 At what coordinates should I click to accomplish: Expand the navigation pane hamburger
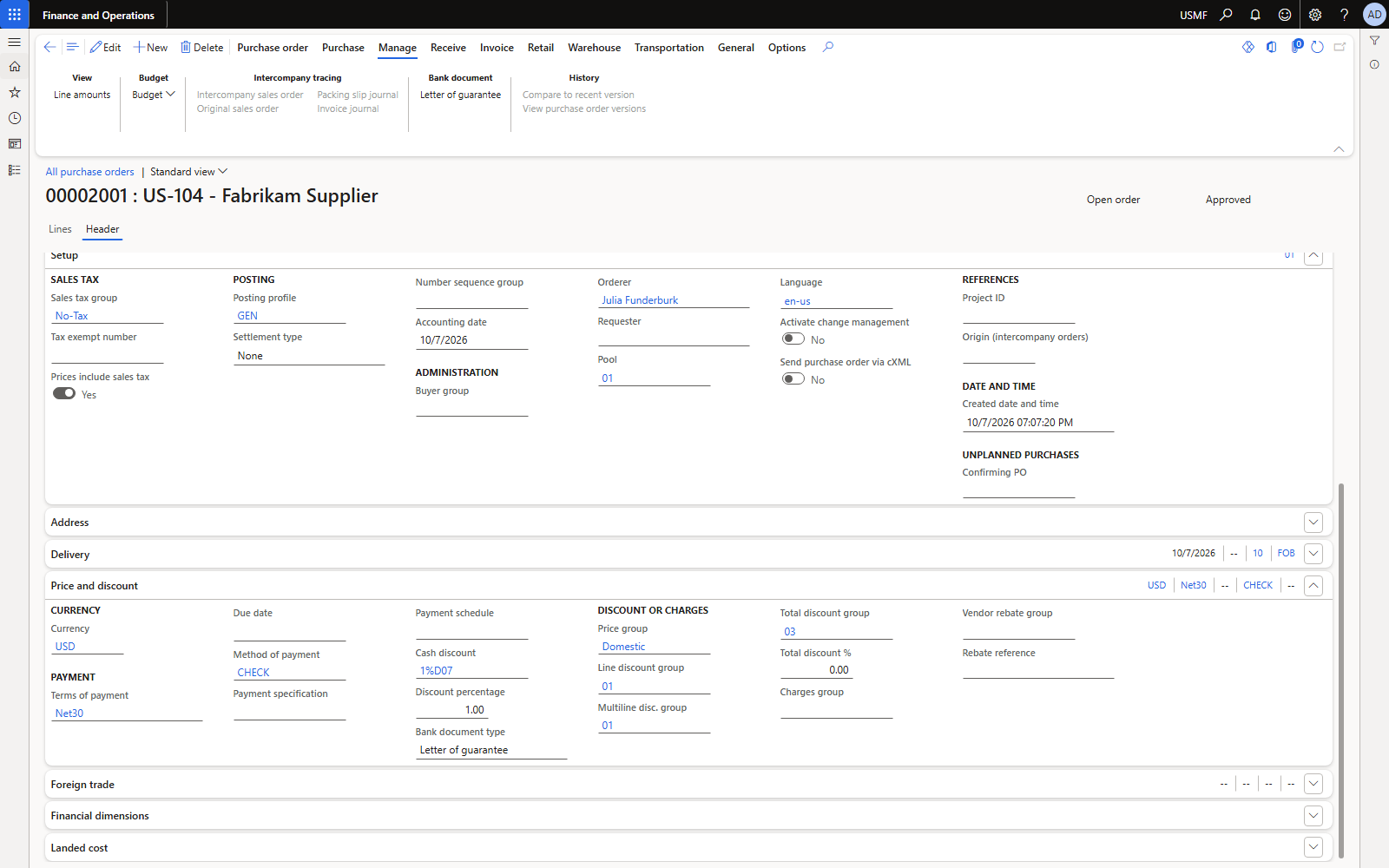(15, 42)
